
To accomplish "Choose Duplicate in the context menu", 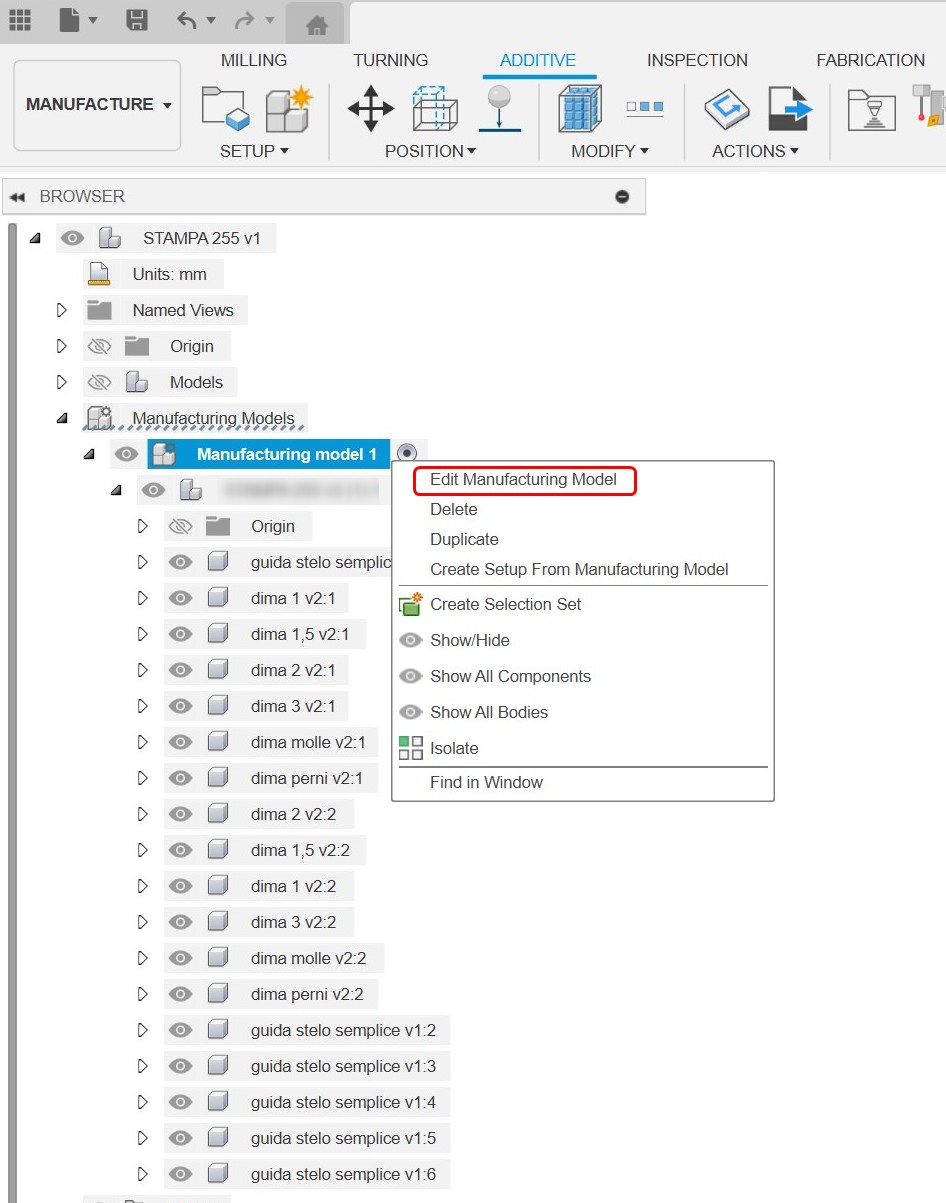I will point(463,539).
